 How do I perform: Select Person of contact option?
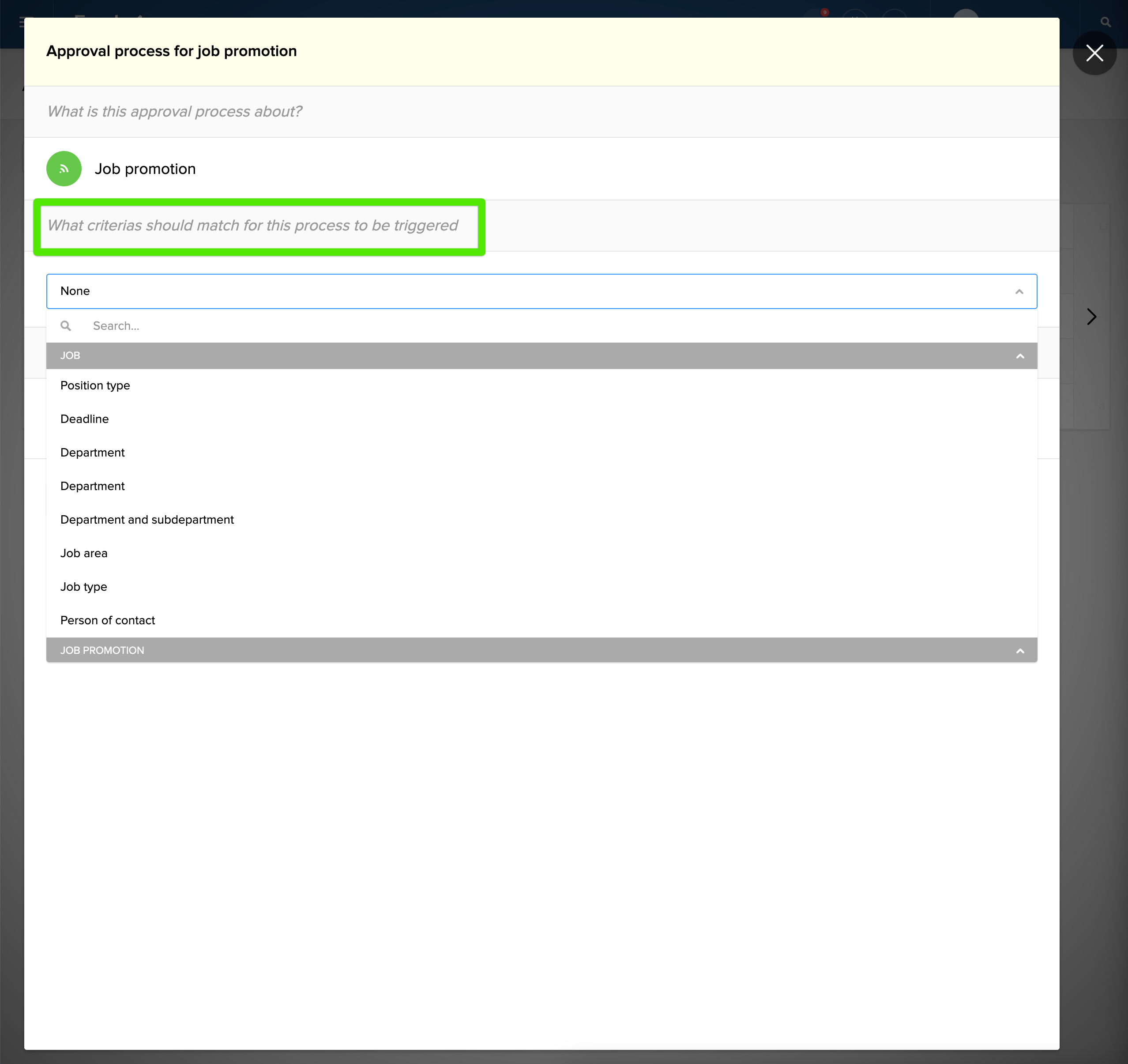pos(108,620)
